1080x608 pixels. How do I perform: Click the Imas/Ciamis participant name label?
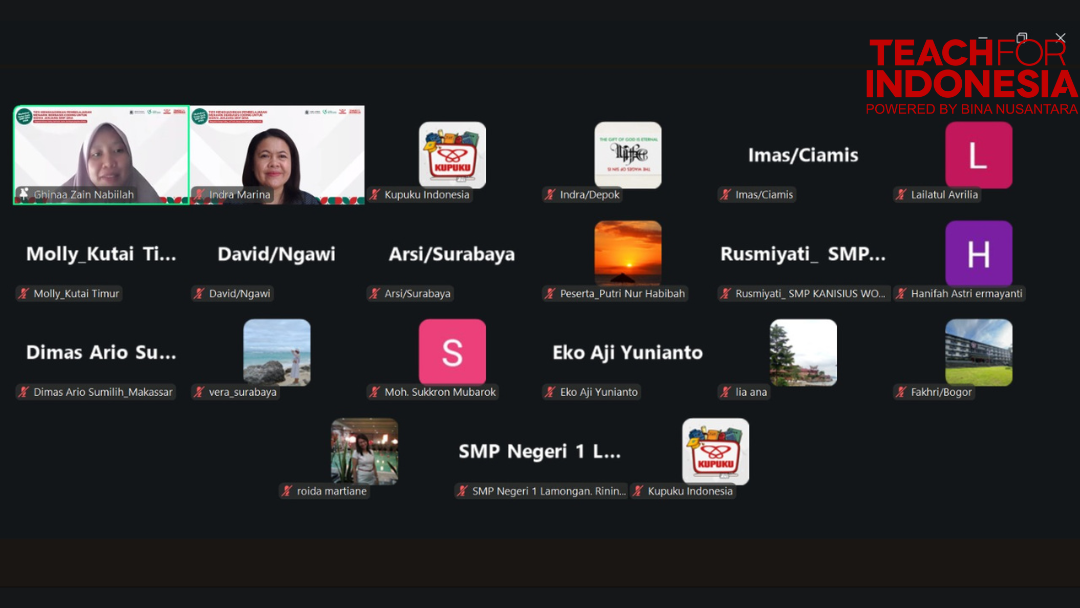(x=764, y=195)
